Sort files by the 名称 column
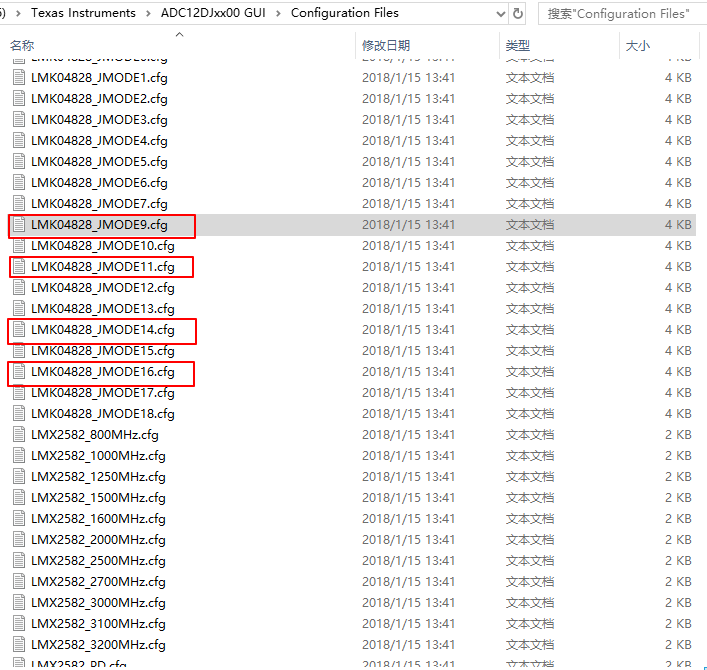This screenshot has height=670, width=707. [22, 46]
